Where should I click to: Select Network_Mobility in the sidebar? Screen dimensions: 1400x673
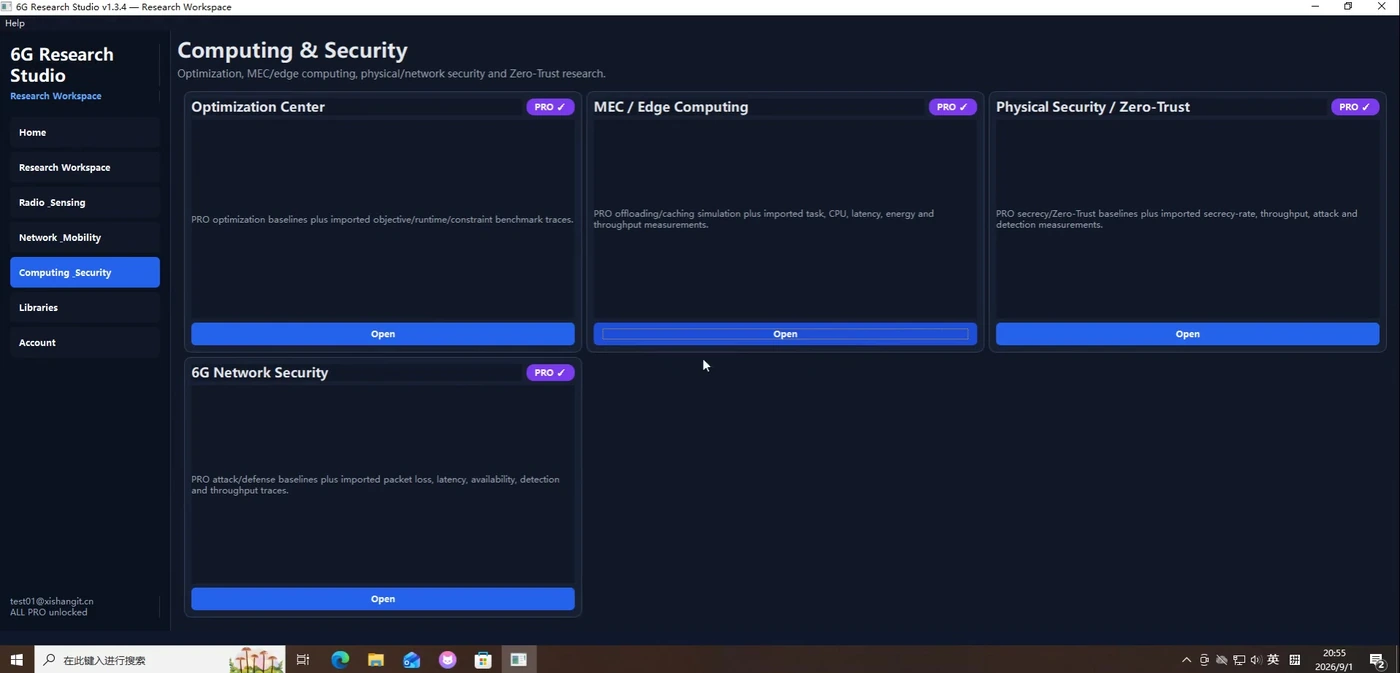pos(85,237)
